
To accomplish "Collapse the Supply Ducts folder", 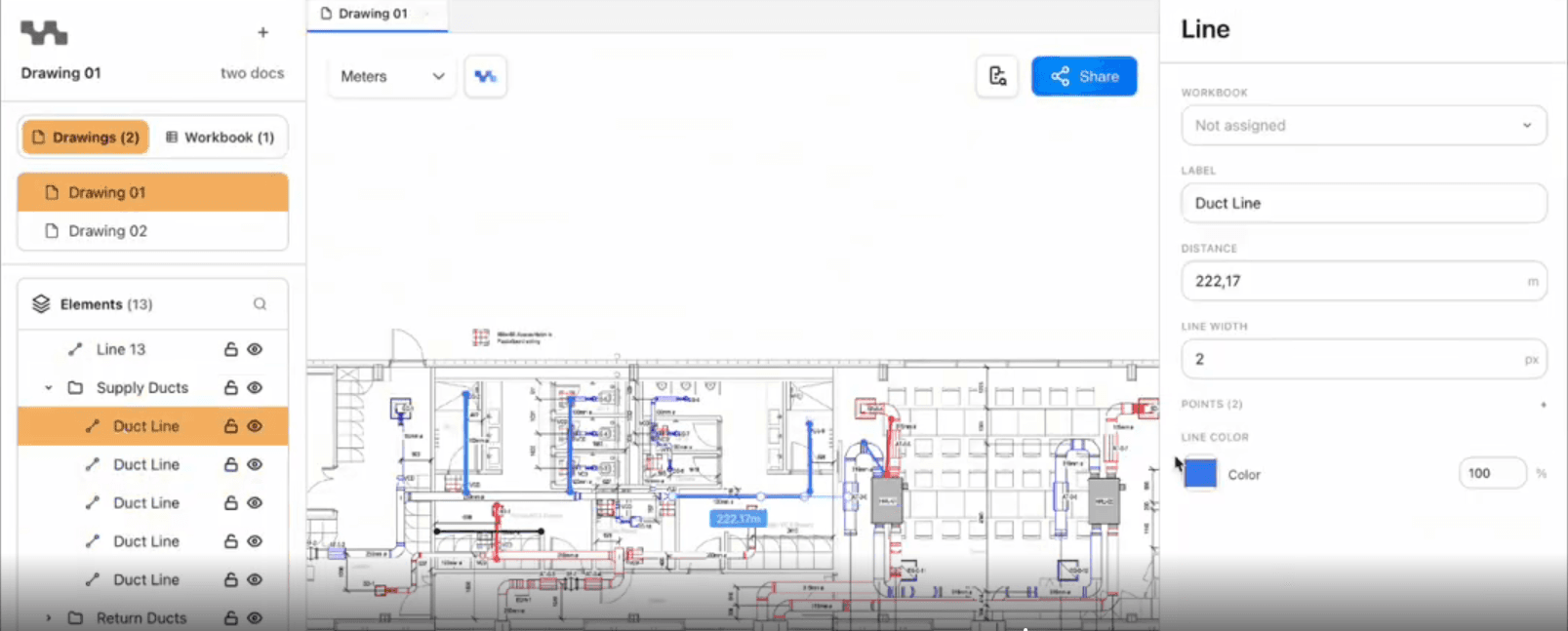I will 49,388.
